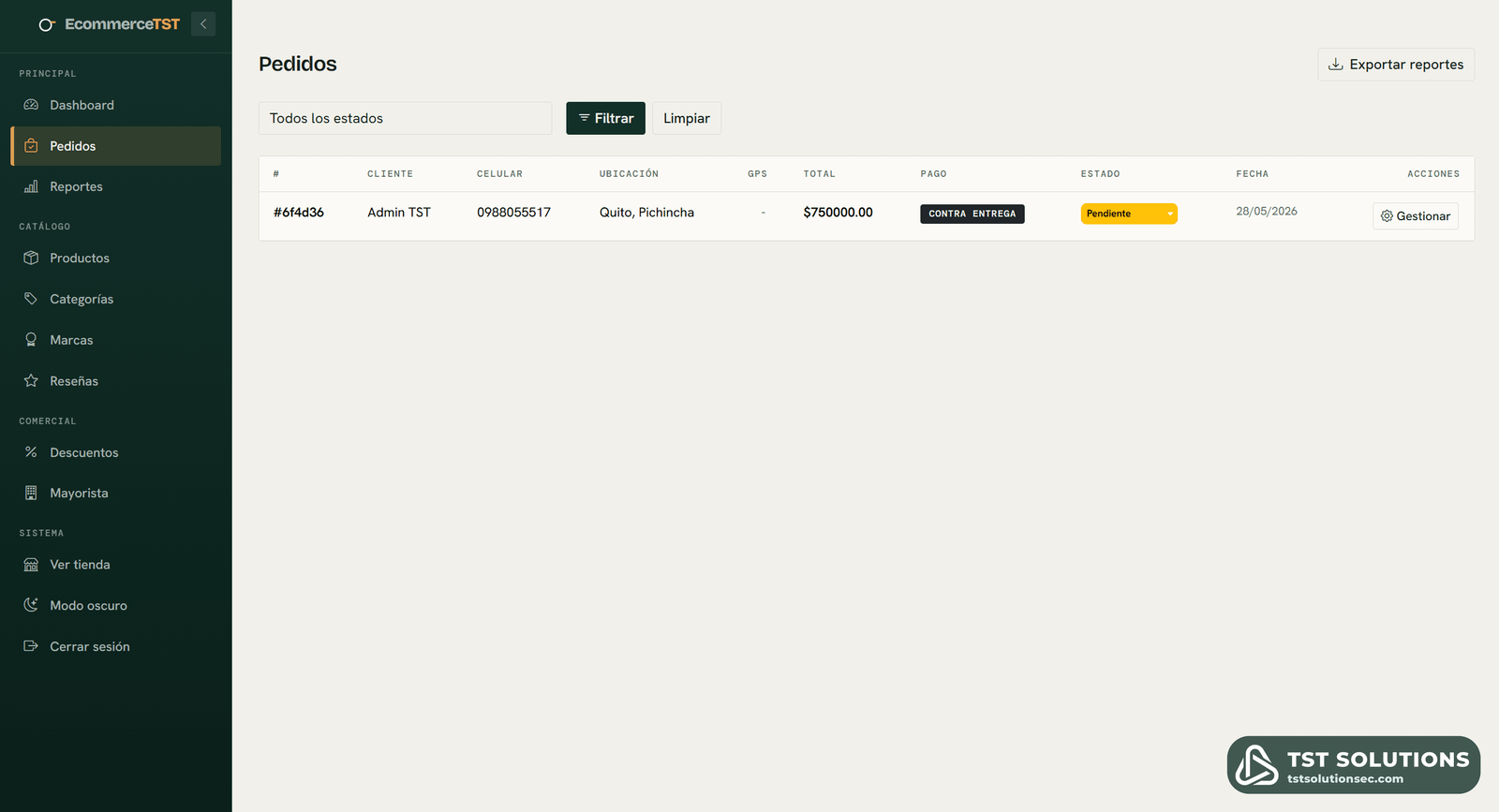Click the Mayorista building icon
The width and height of the screenshot is (1499, 812).
tap(31, 493)
